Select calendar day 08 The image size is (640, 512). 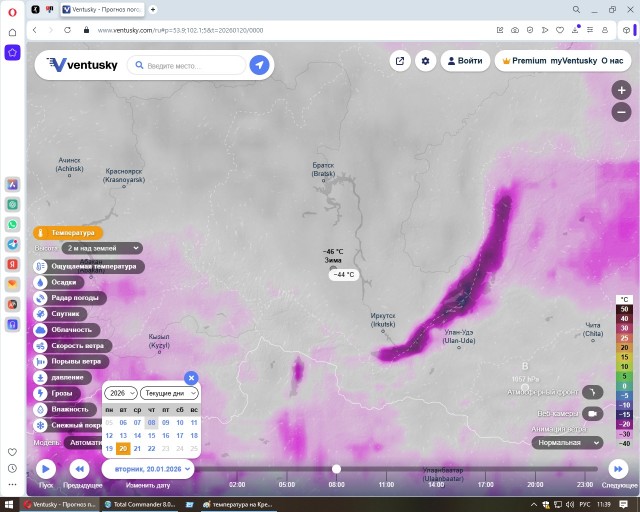point(151,423)
